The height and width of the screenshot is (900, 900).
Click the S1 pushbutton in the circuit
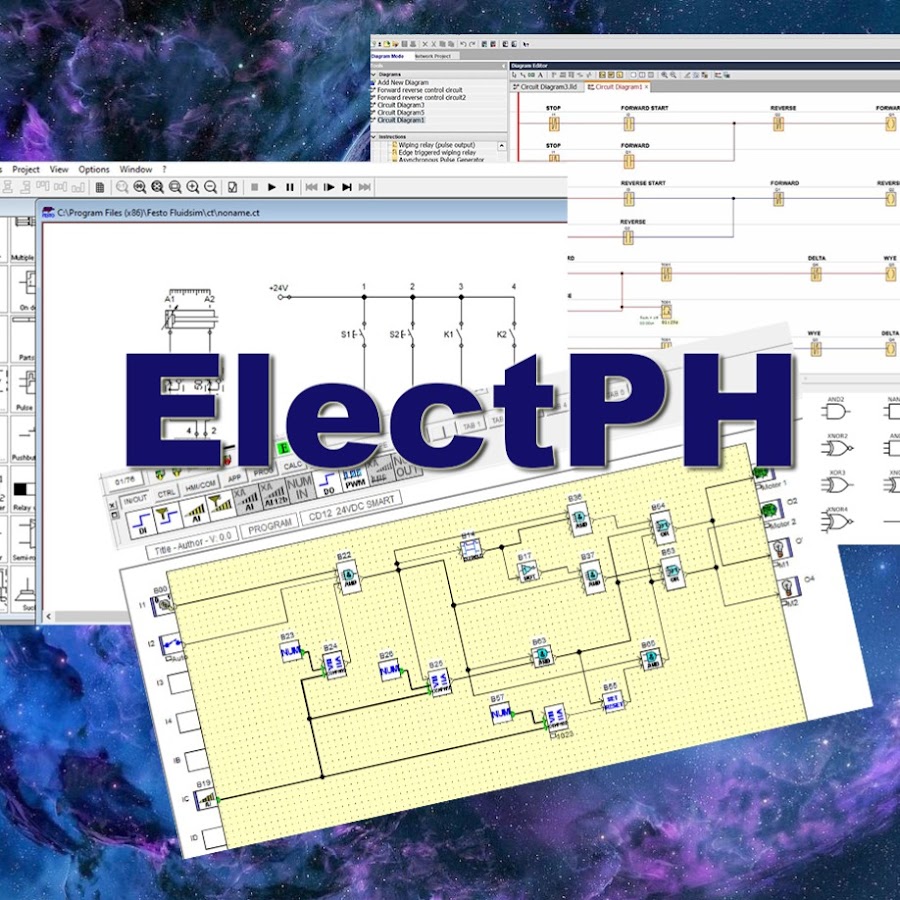[x=354, y=334]
